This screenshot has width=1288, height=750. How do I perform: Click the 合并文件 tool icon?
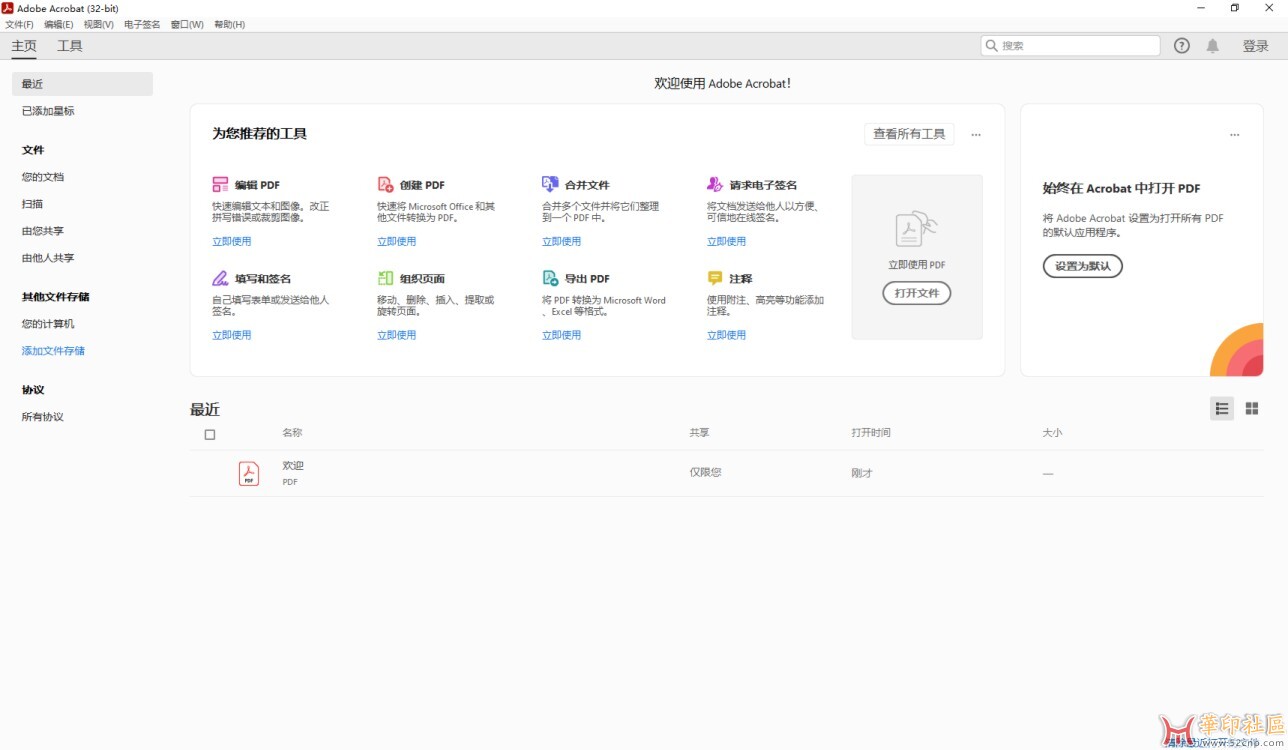coord(550,185)
